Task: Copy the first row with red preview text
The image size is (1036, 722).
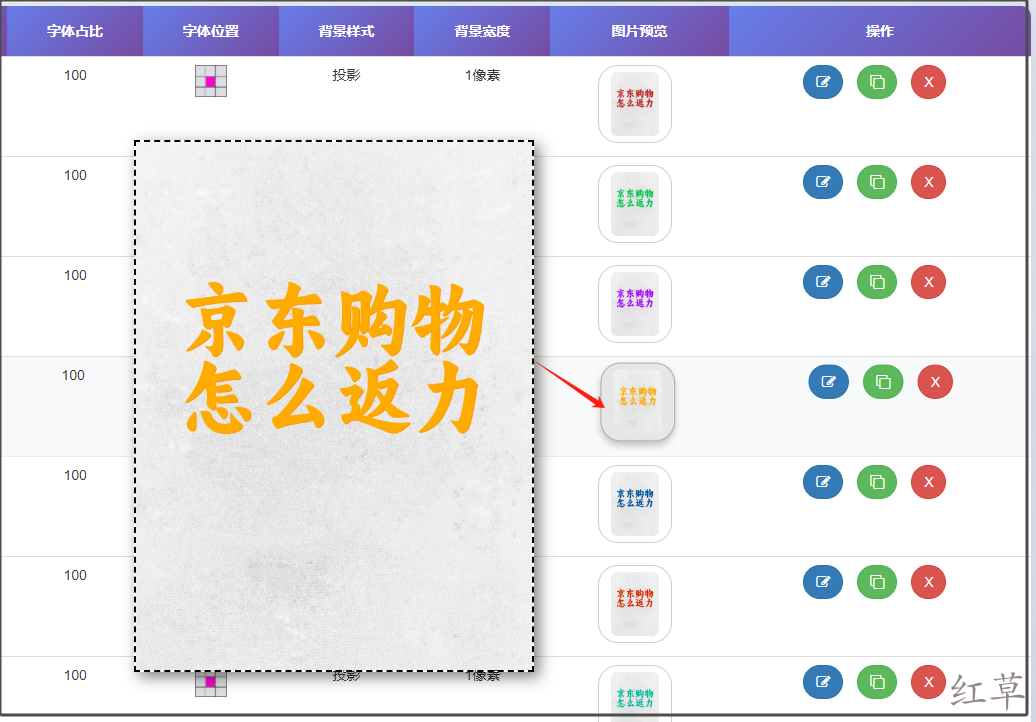Action: point(877,82)
